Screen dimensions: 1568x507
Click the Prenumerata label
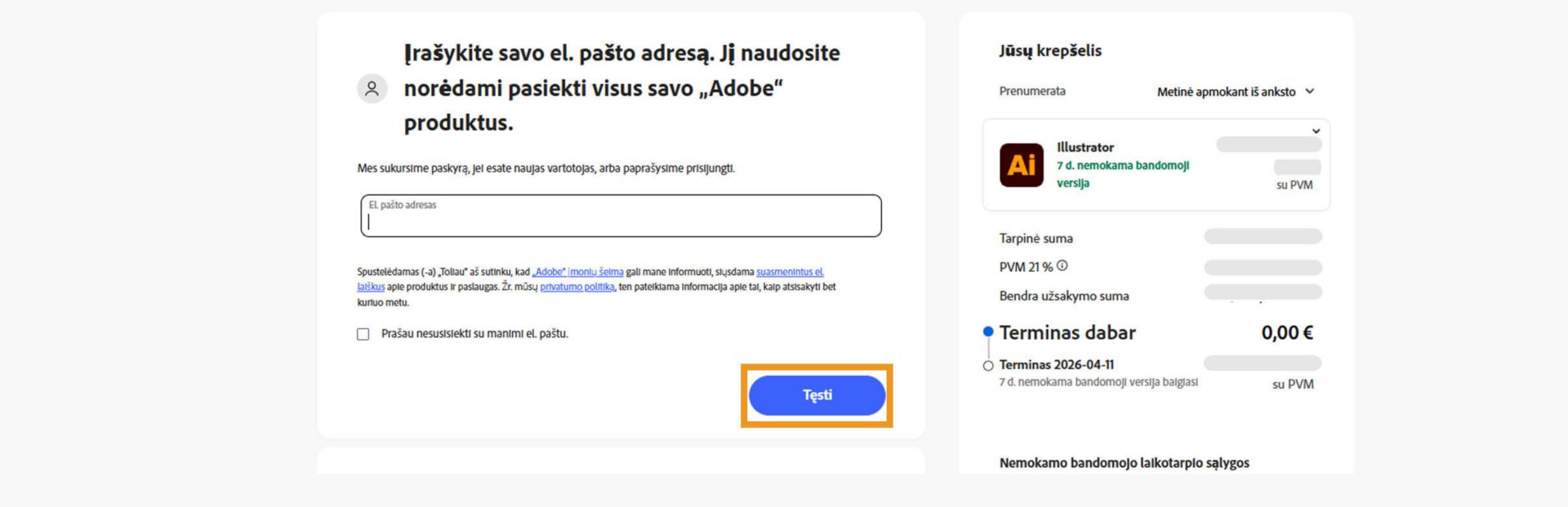coord(1031,91)
